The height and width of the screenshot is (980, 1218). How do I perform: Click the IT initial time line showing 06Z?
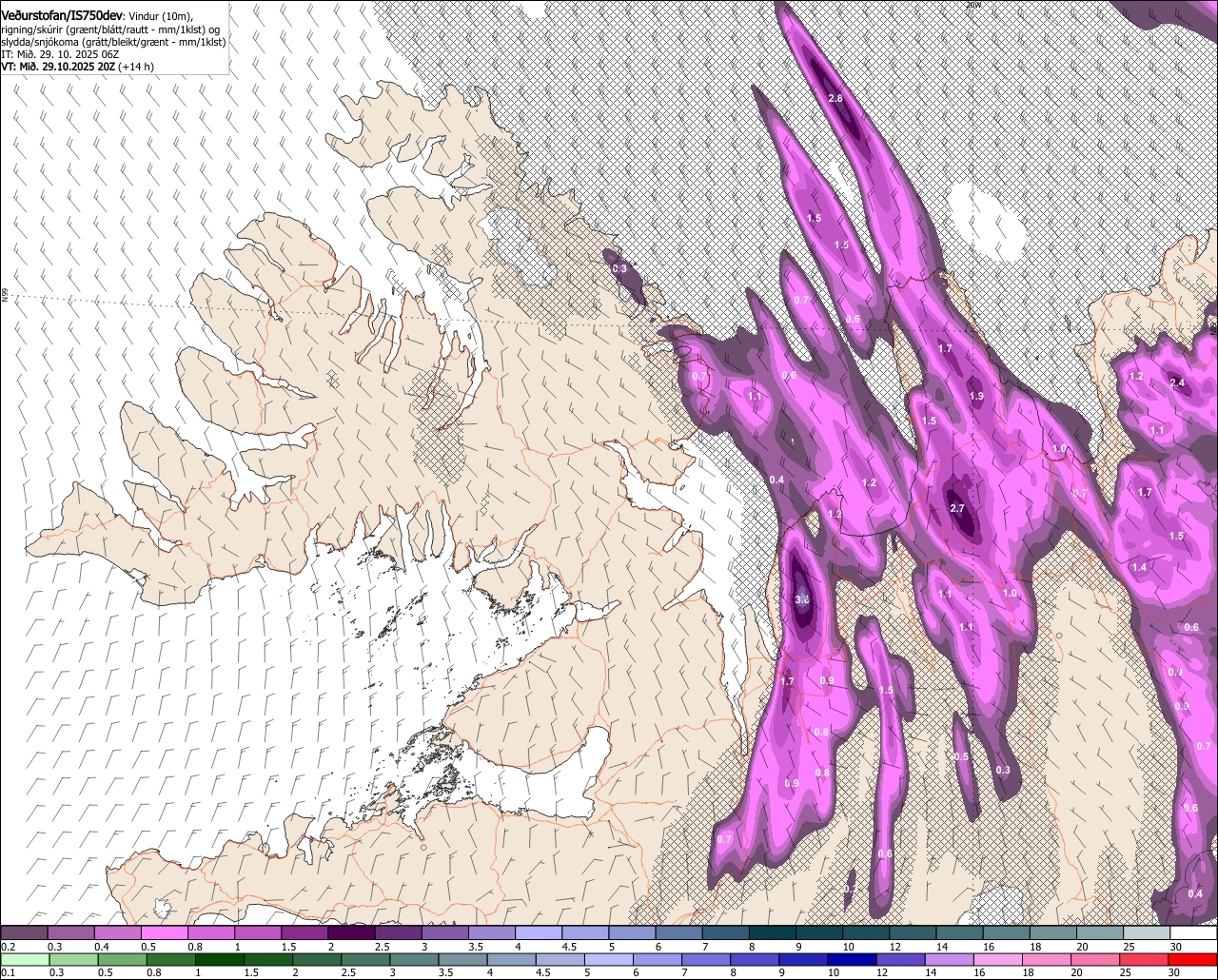[59, 54]
